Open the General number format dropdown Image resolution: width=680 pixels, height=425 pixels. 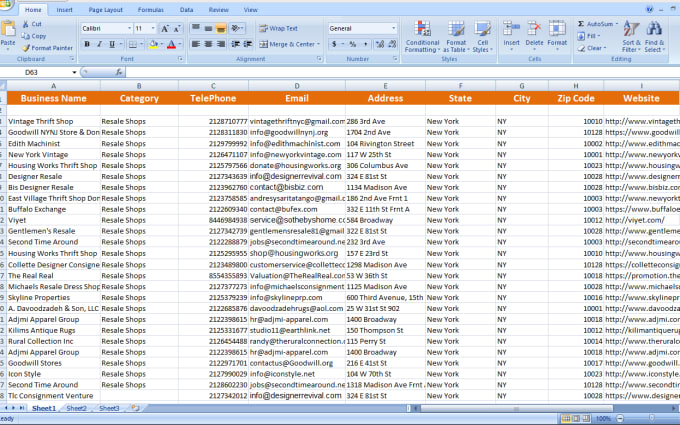click(394, 29)
